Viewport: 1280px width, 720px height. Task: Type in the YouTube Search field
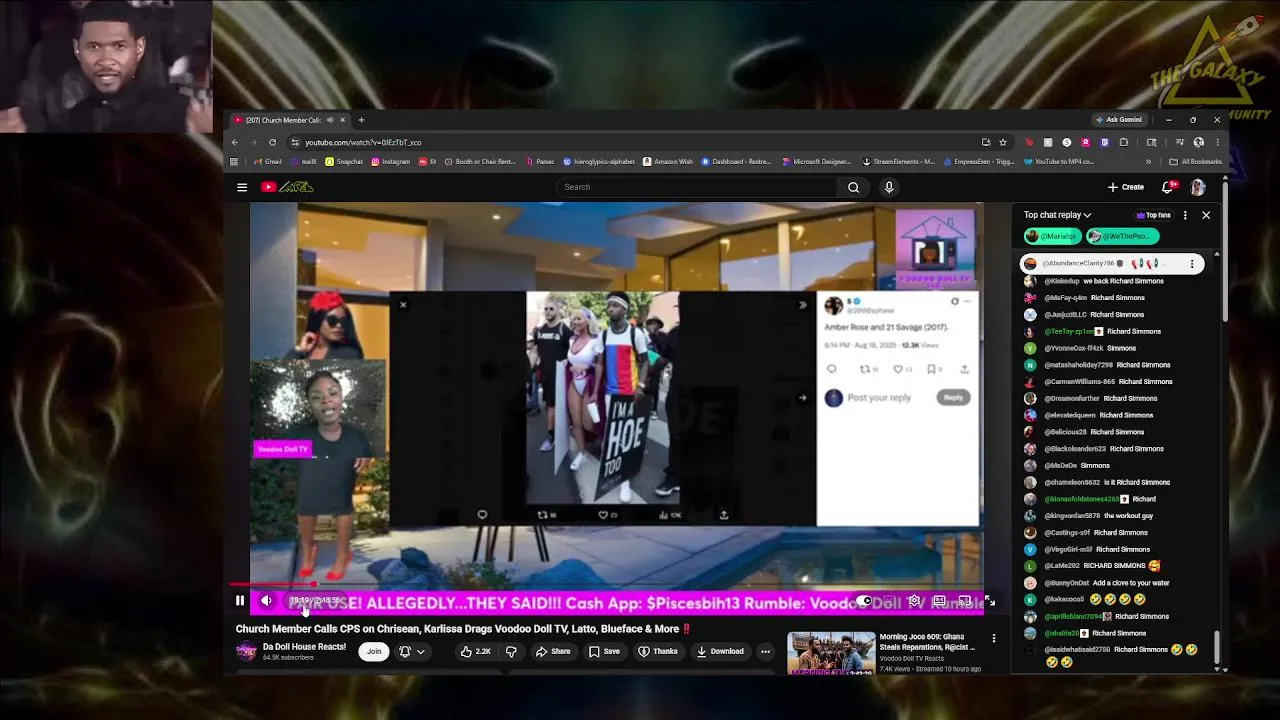[x=697, y=187]
